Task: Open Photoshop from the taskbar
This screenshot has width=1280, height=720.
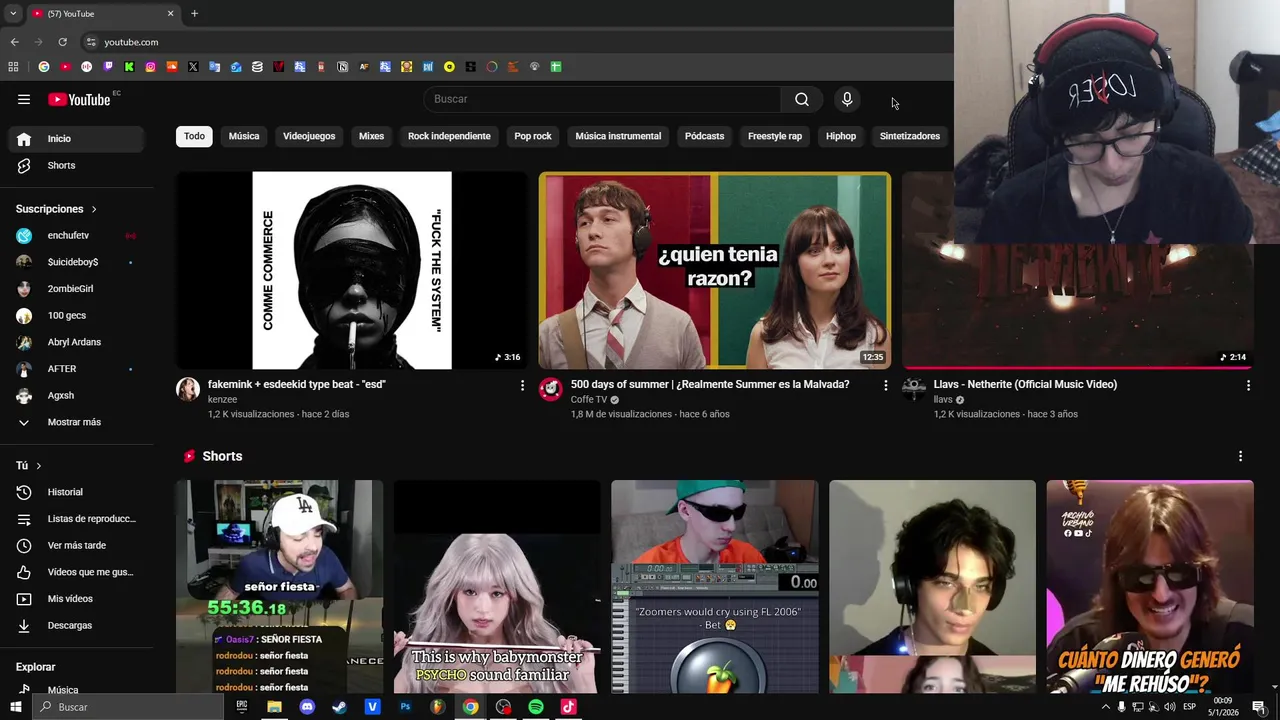Action: tap(405, 707)
